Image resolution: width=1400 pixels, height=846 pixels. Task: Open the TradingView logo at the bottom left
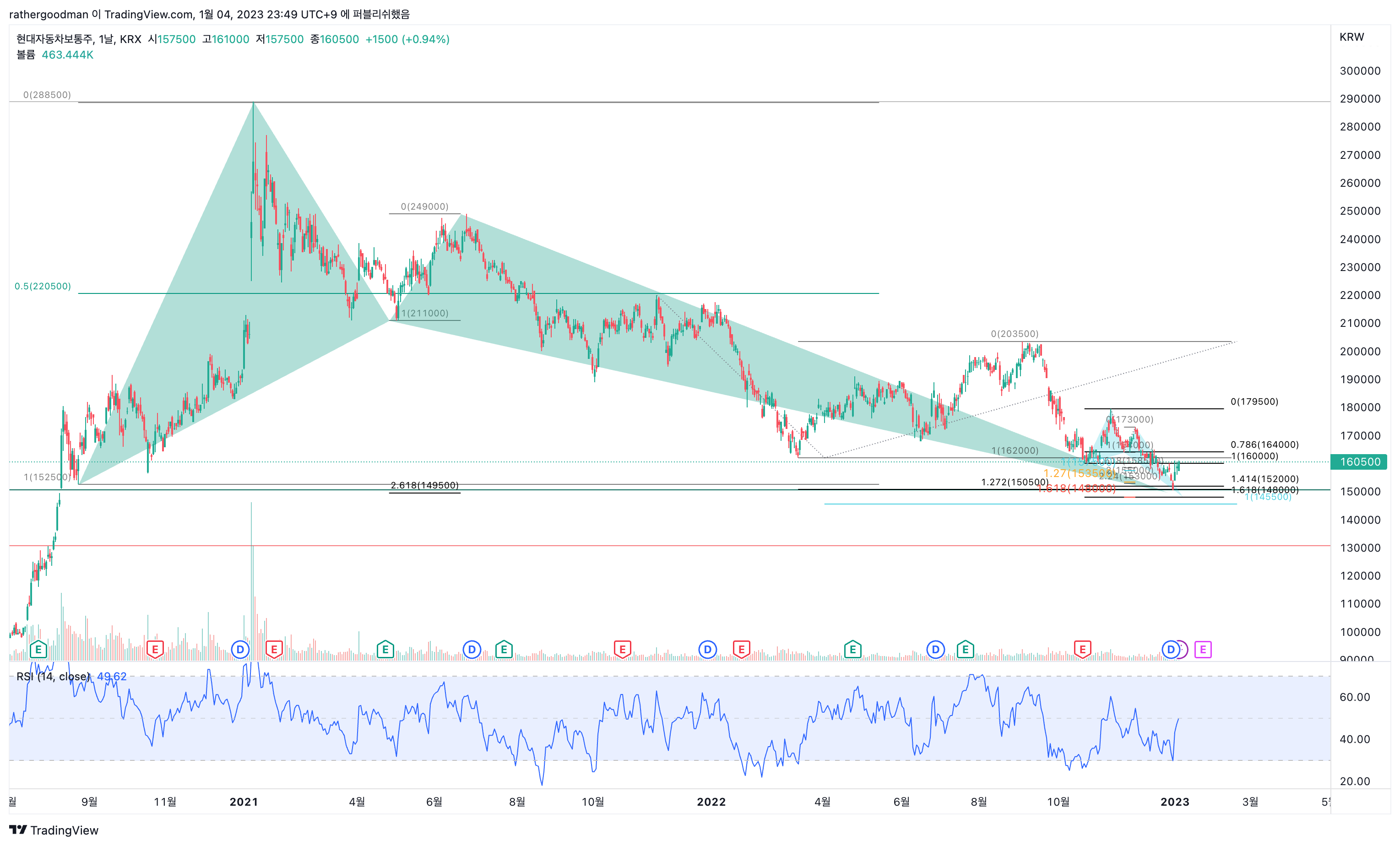54,830
